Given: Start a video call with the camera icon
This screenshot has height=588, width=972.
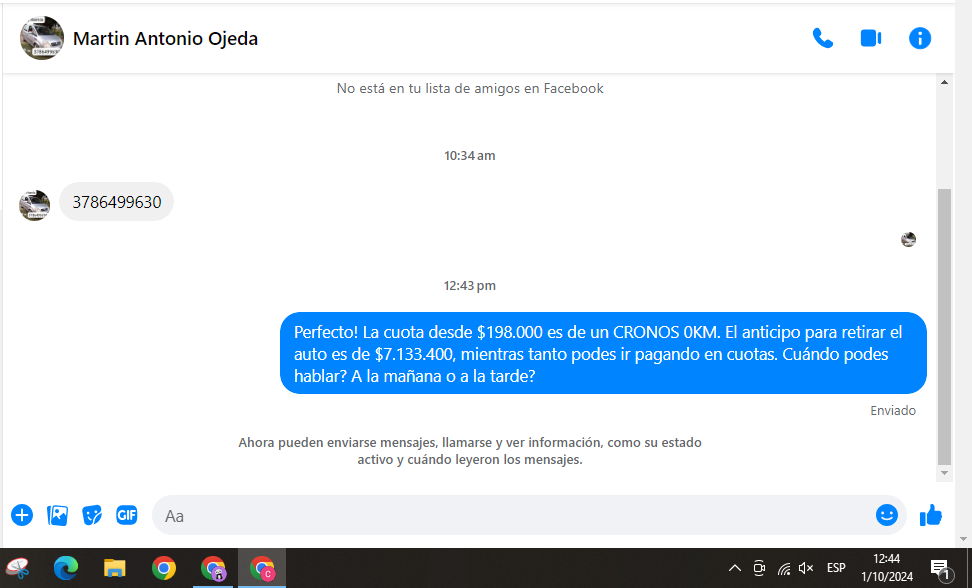Looking at the screenshot, I should coord(871,38).
